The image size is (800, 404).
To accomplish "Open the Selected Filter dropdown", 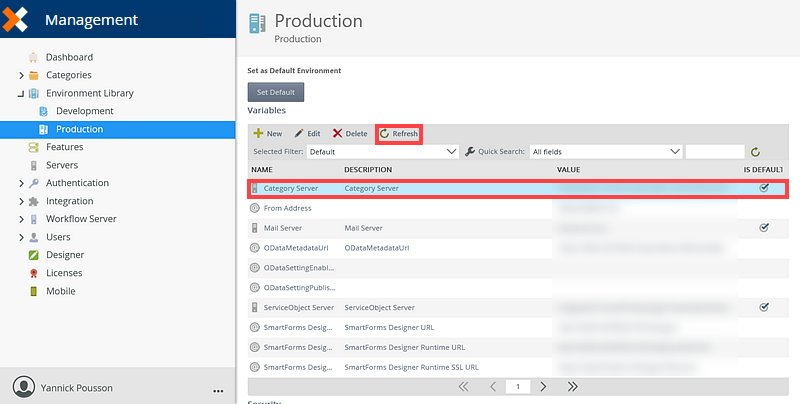I will (x=383, y=152).
